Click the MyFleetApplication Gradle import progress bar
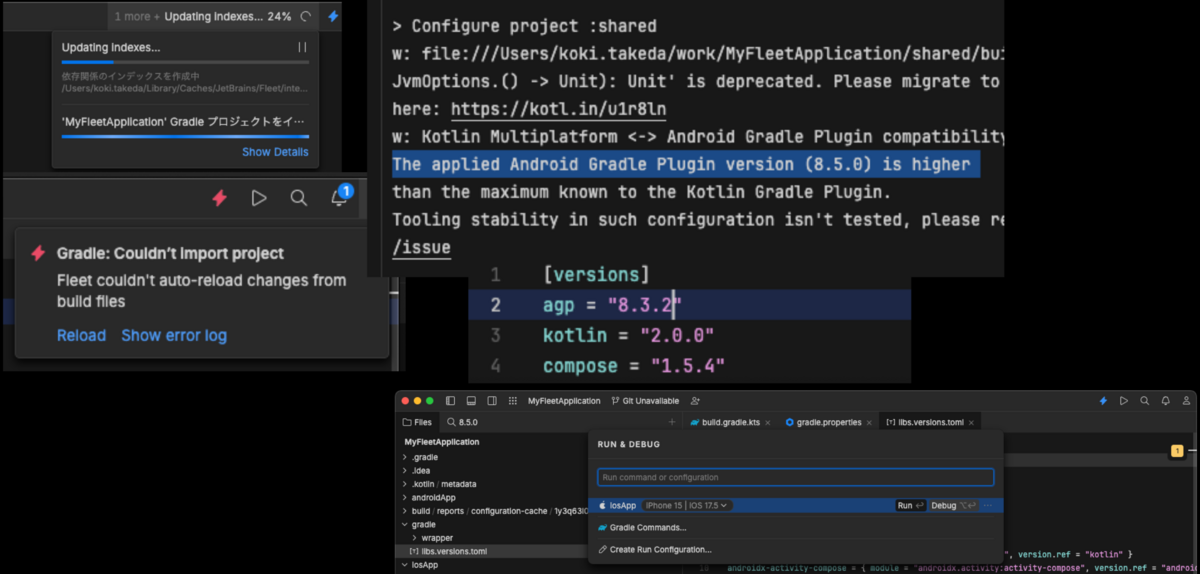1200x574 pixels. point(185,136)
